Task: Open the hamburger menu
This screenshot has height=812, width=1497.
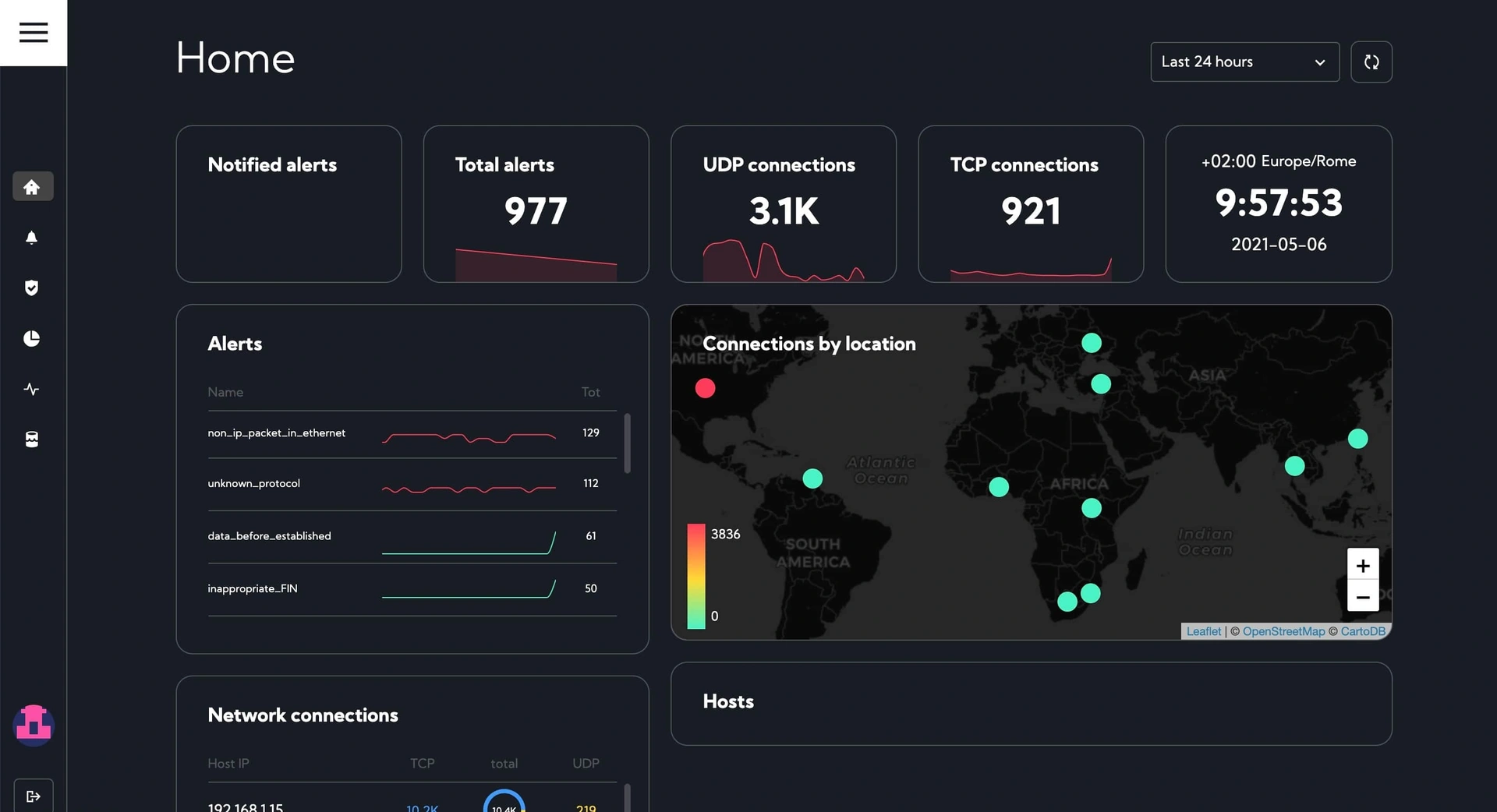Action: (34, 33)
